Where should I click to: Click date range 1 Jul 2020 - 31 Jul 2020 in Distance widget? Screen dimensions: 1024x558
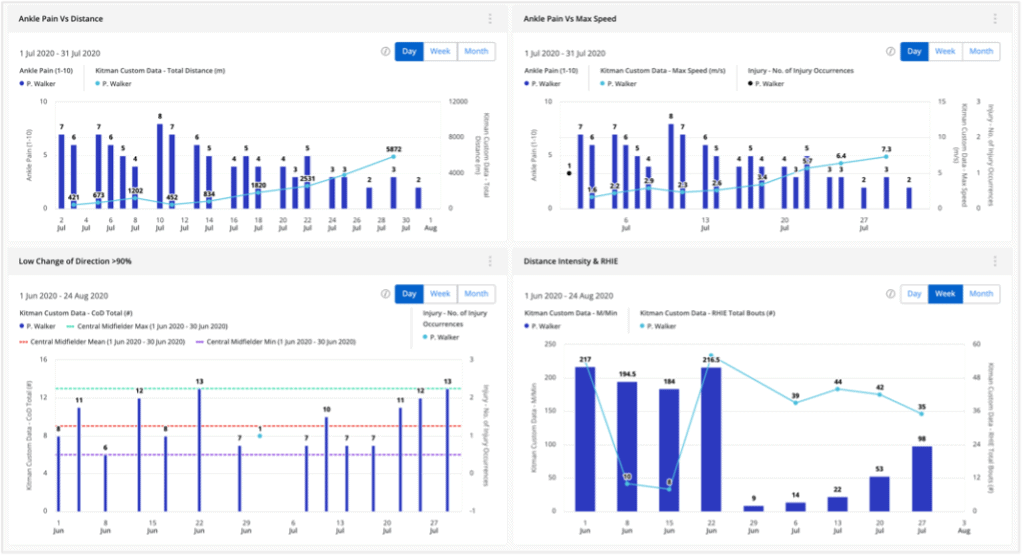pos(59,54)
